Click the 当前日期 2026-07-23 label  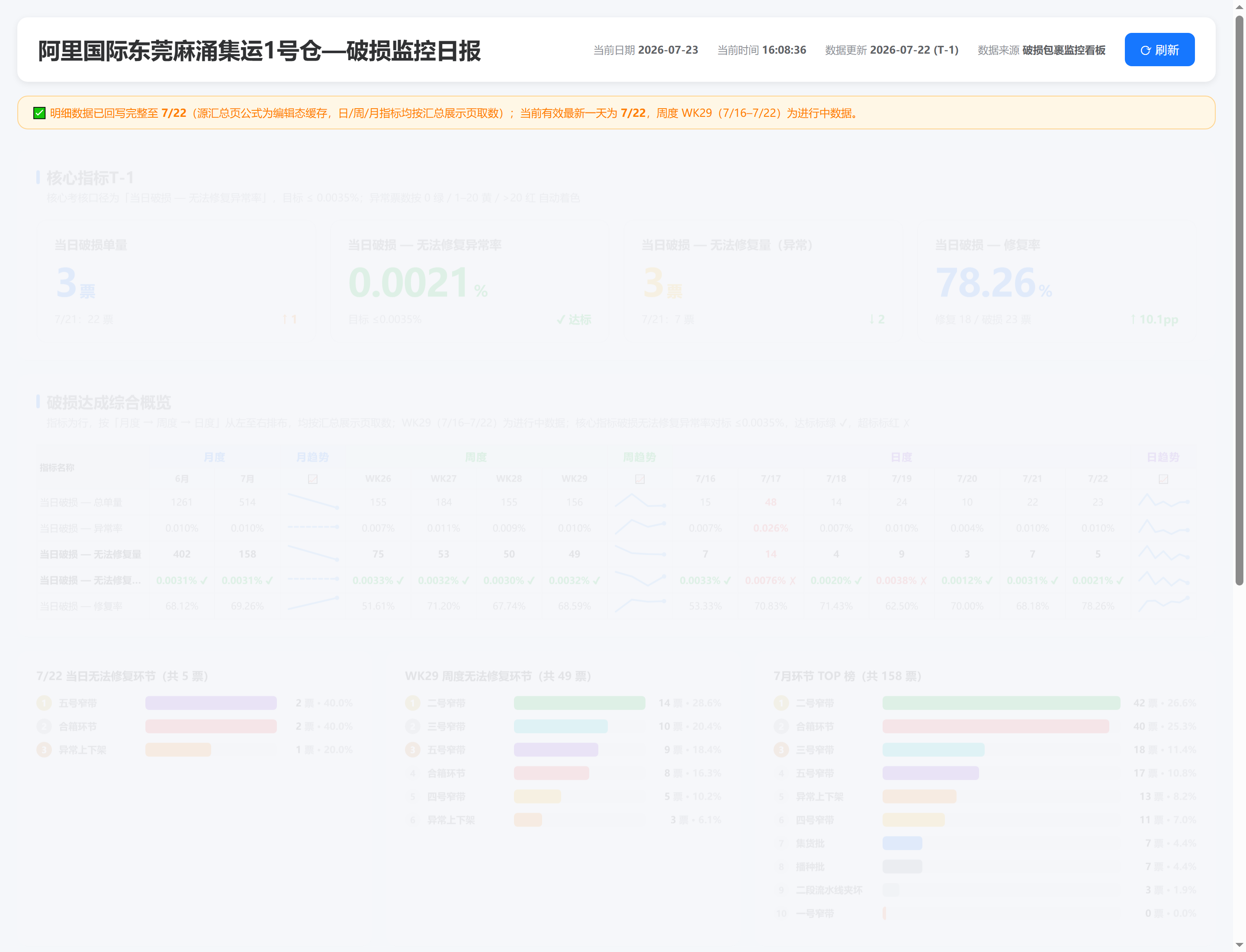[x=645, y=50]
